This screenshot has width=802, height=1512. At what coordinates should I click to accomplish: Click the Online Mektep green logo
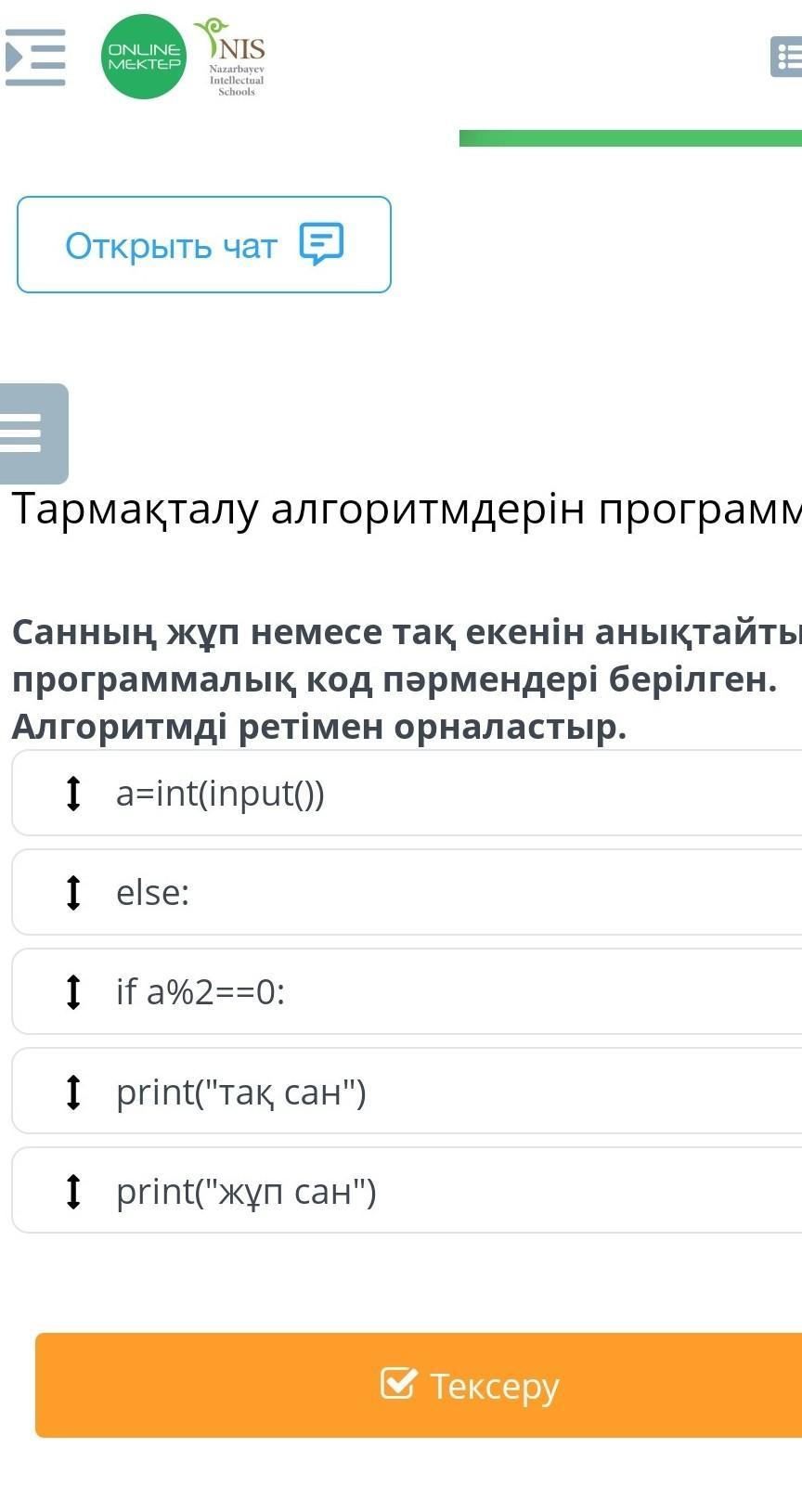coord(144,57)
